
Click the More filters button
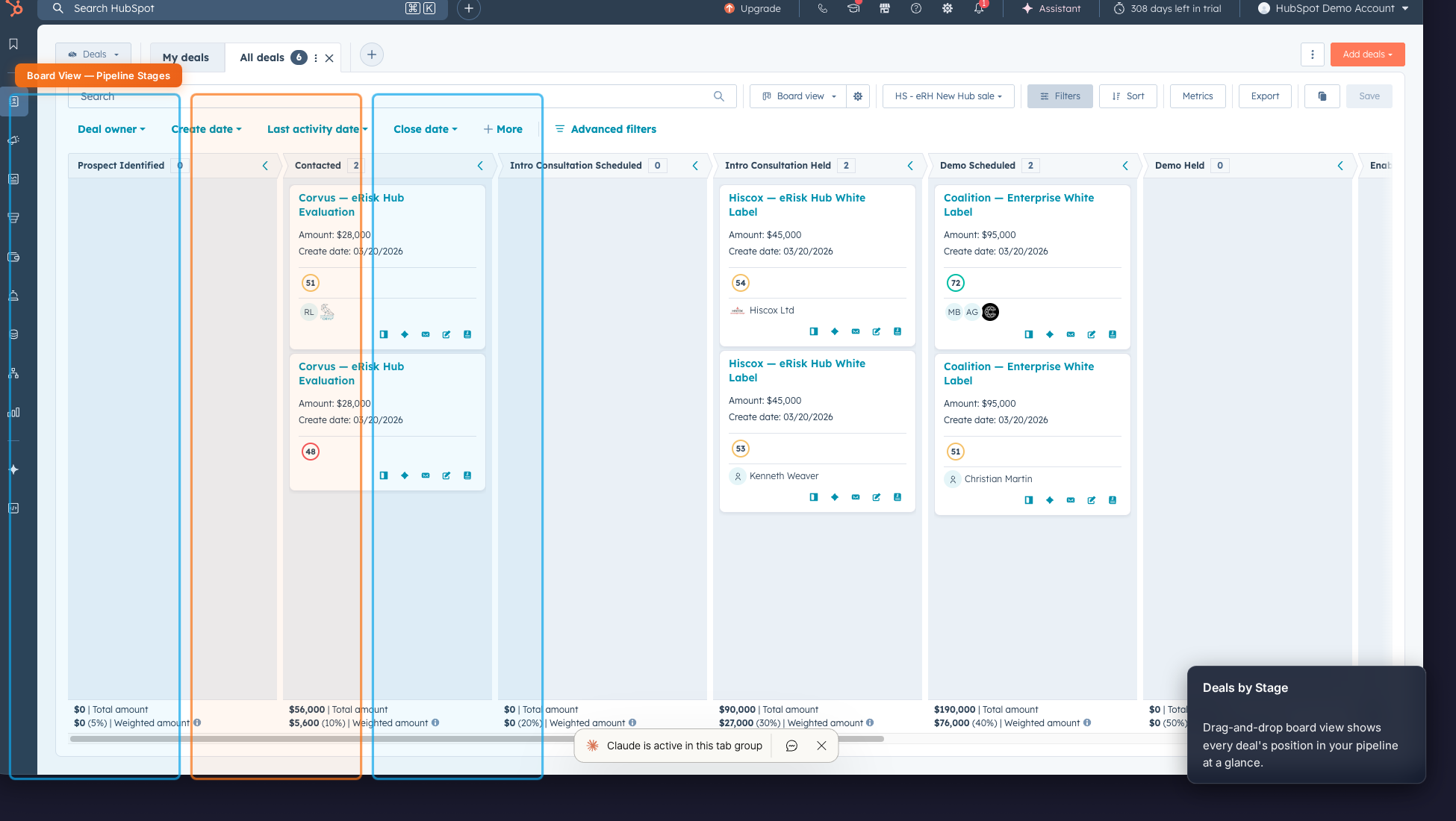pyautogui.click(x=503, y=129)
